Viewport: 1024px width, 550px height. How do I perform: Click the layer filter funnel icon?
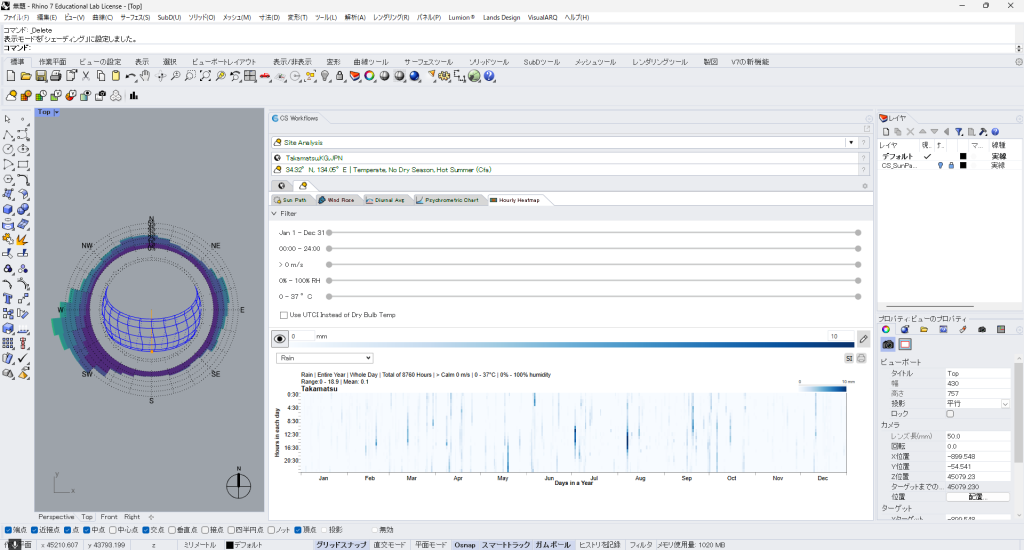pyautogui.click(x=958, y=131)
